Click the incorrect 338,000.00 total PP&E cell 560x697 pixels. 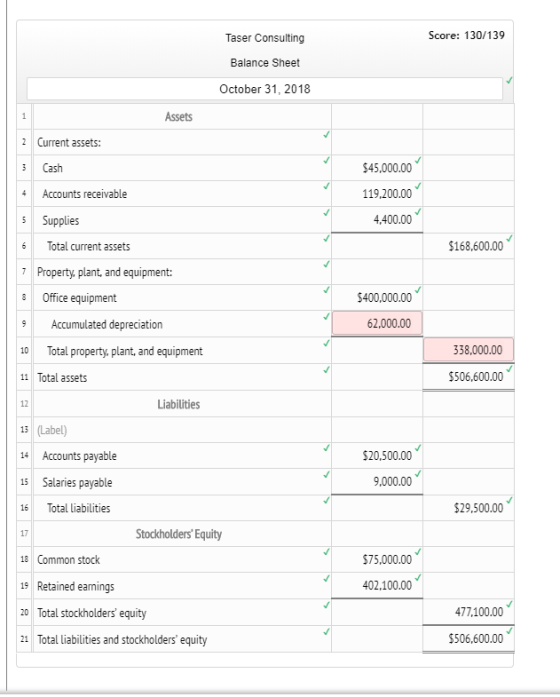[468, 350]
